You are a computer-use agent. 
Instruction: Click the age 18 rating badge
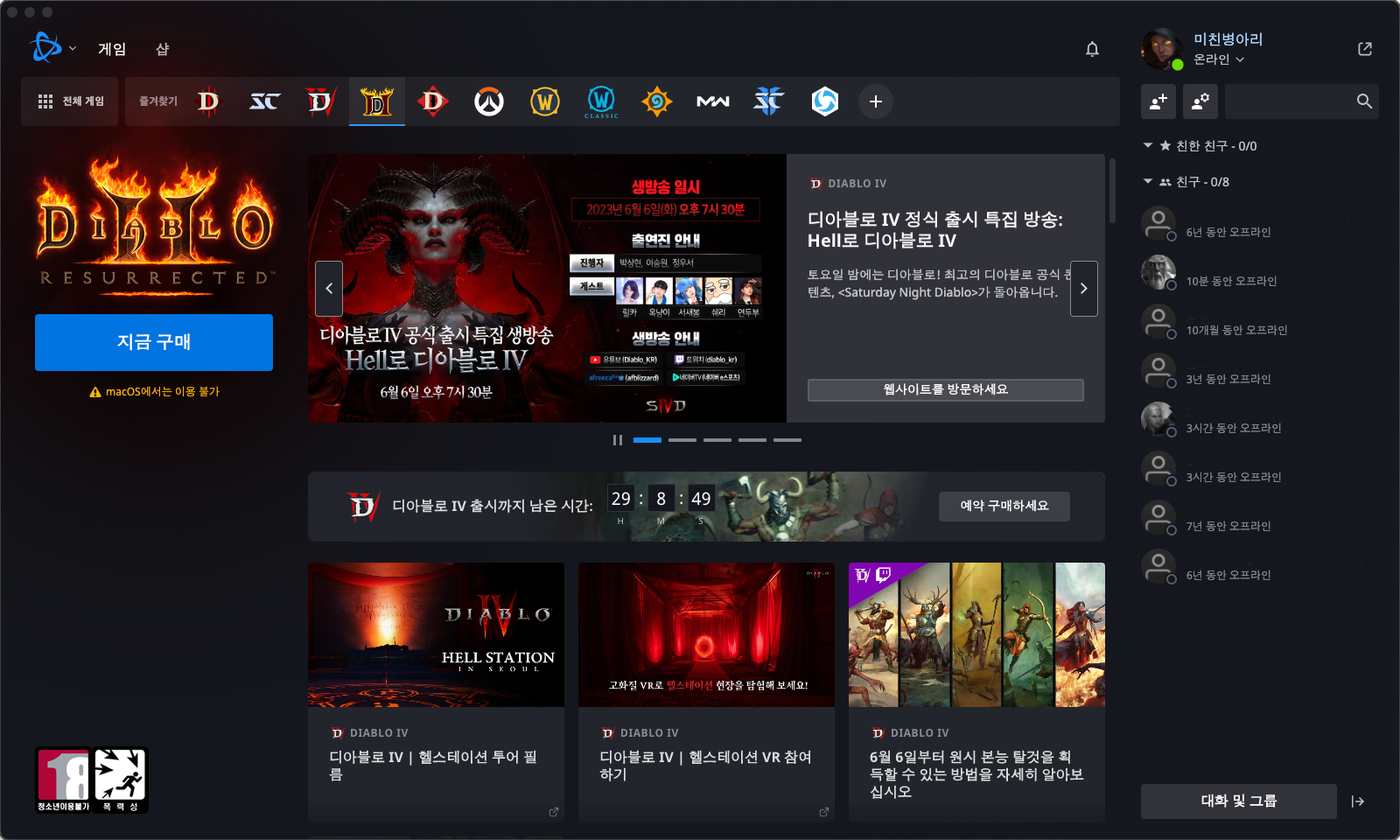click(x=63, y=780)
